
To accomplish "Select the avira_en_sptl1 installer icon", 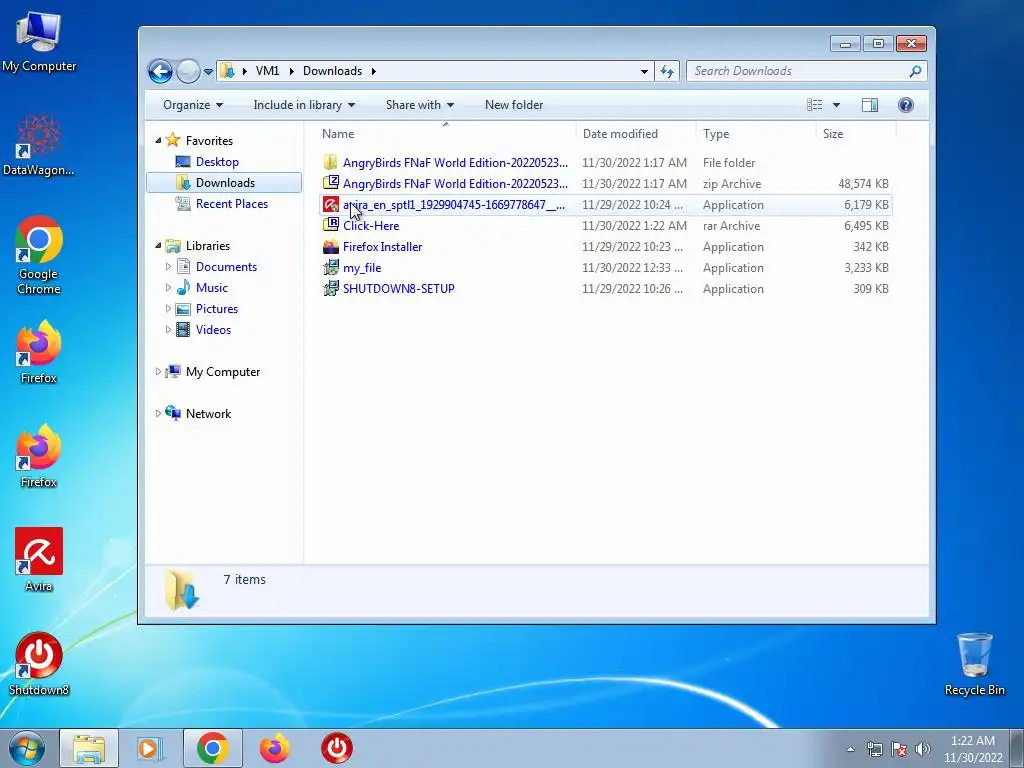I will point(330,204).
